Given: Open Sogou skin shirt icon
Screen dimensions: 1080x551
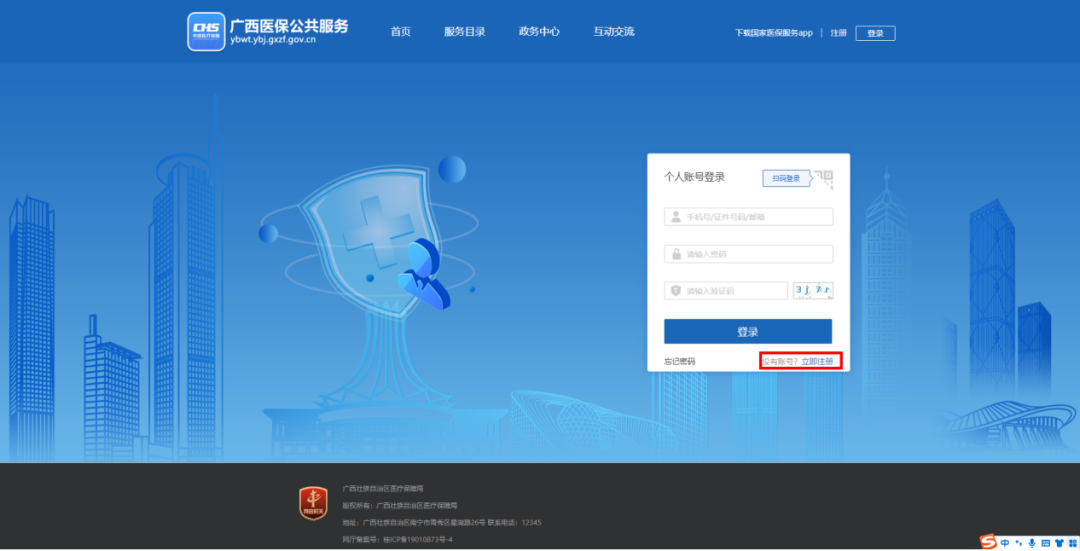Looking at the screenshot, I should coord(1058,542).
